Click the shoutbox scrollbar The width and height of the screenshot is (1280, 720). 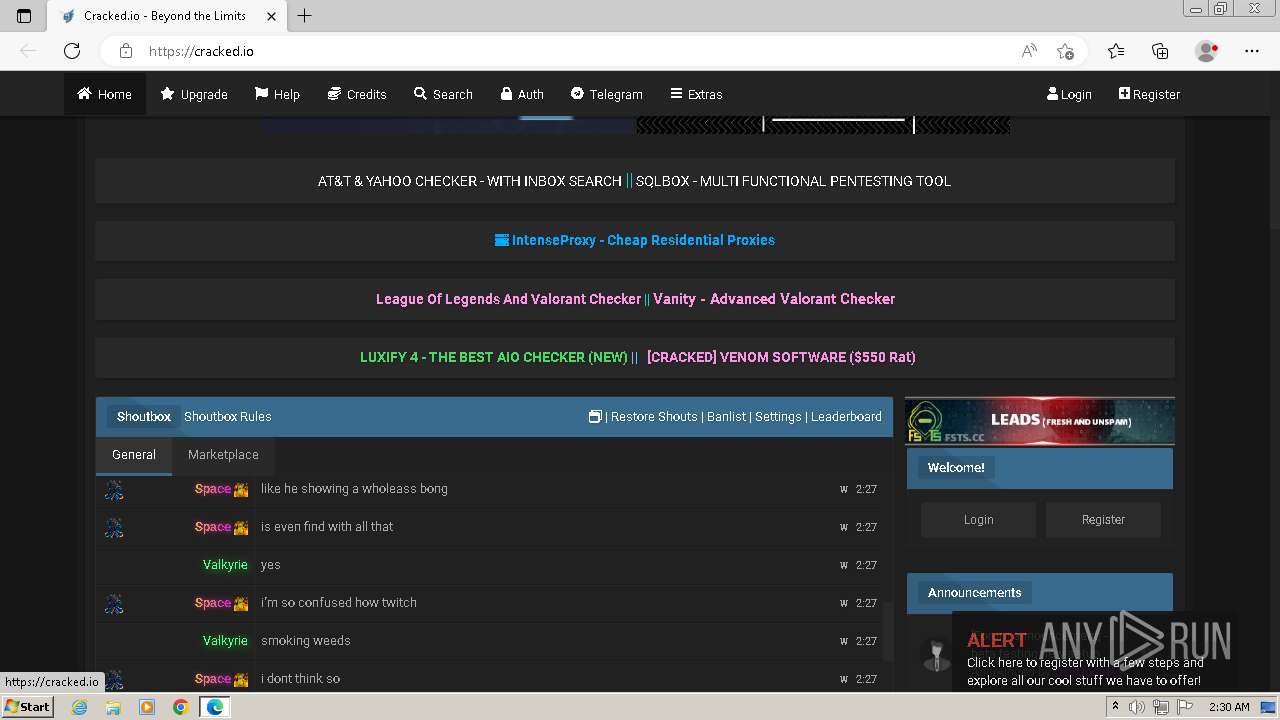(x=888, y=629)
